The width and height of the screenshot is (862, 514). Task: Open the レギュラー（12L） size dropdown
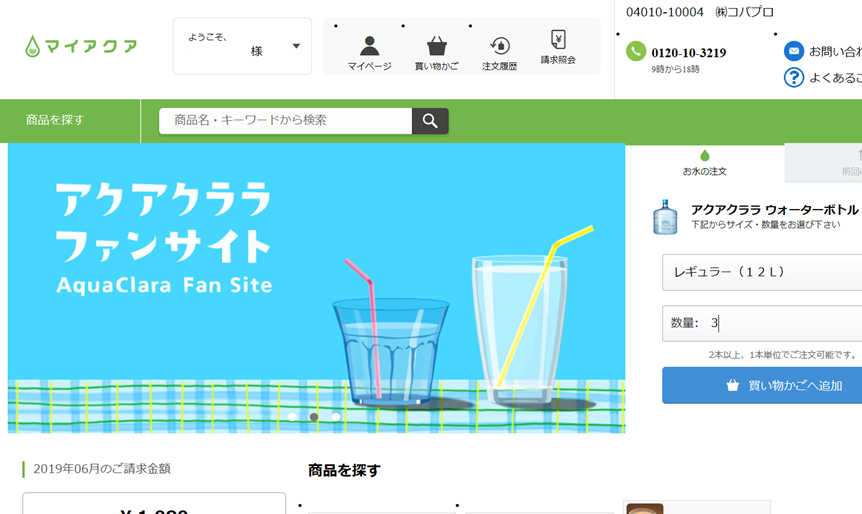pyautogui.click(x=762, y=272)
